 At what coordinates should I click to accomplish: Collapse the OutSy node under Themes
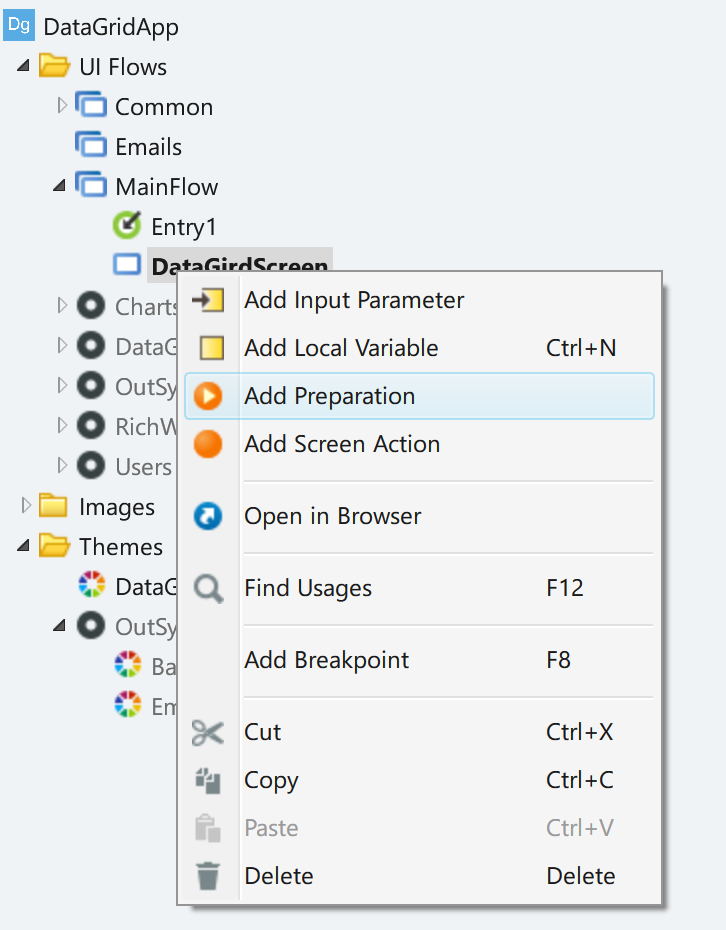[59, 625]
